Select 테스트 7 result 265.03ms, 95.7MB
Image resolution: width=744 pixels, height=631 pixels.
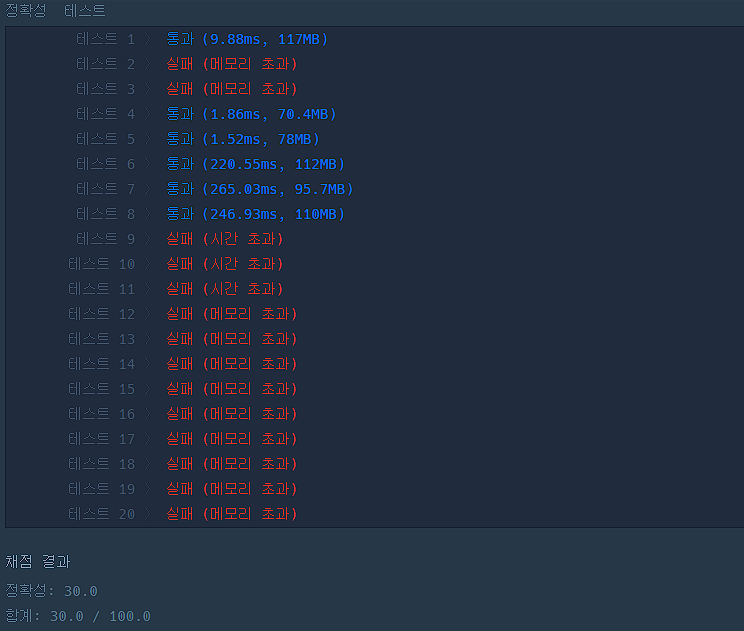260,189
